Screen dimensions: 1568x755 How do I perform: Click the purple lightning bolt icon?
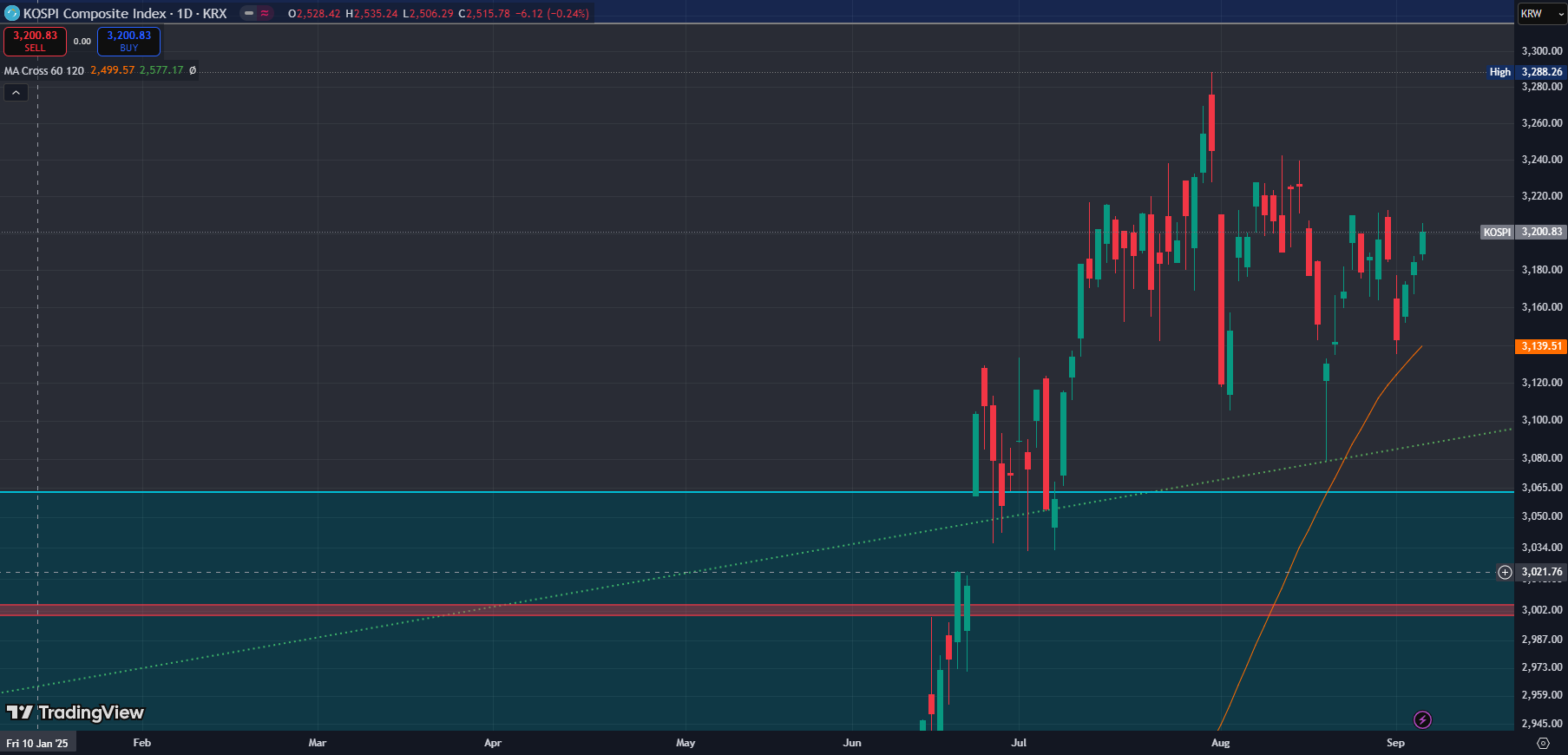(1422, 719)
